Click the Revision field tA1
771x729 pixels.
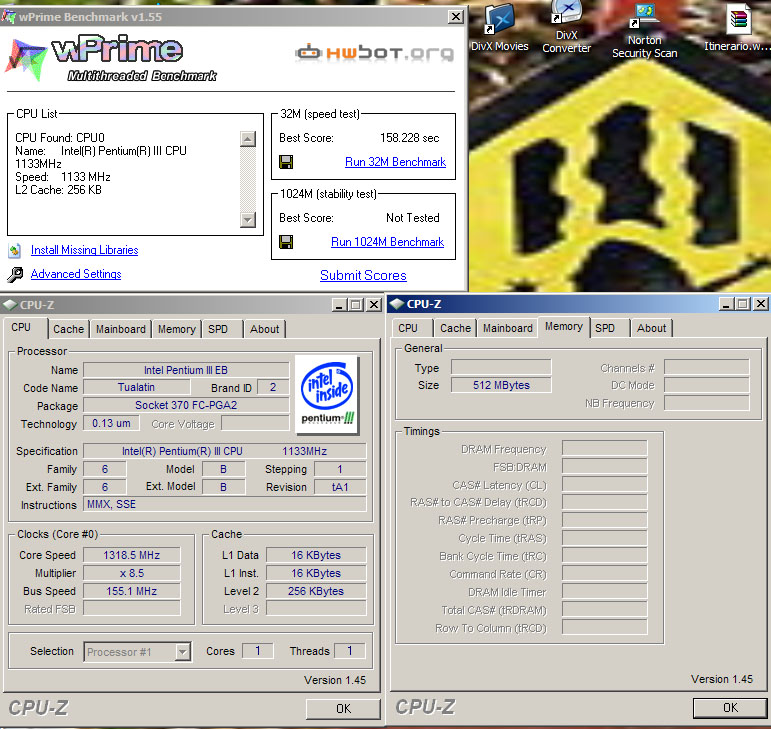(340, 487)
